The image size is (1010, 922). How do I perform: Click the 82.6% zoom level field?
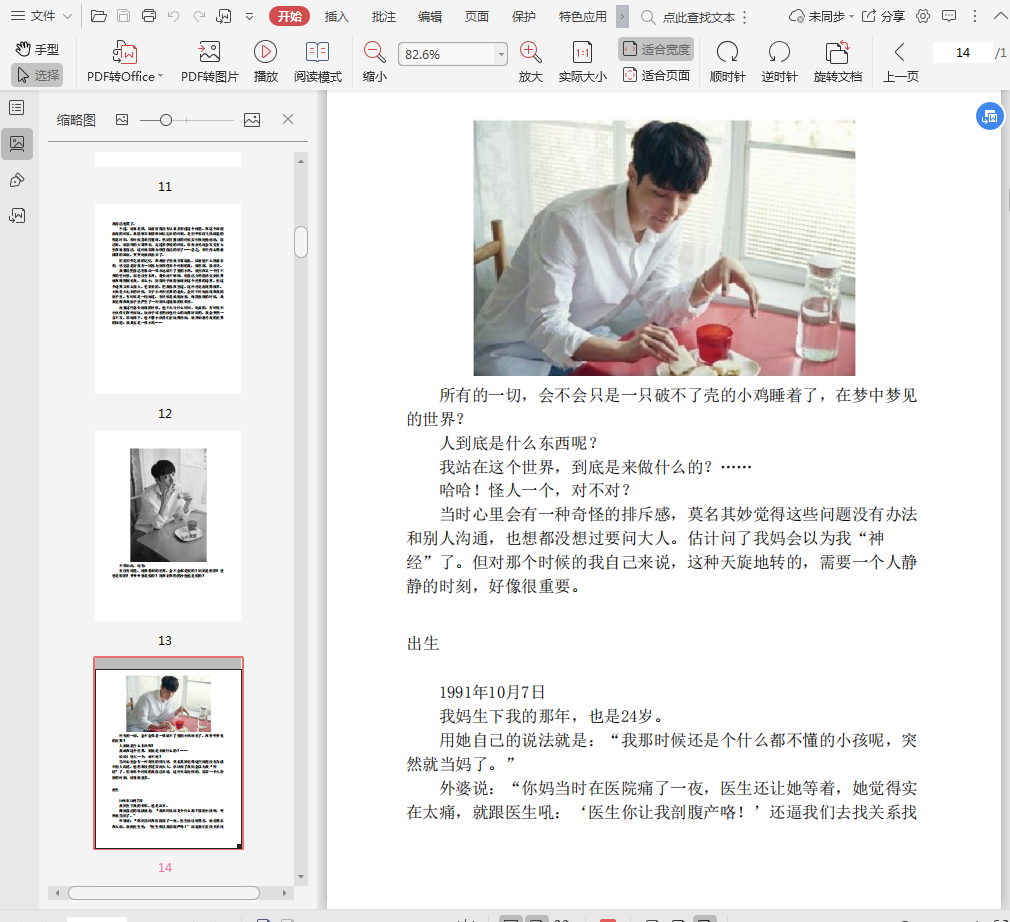coord(446,54)
